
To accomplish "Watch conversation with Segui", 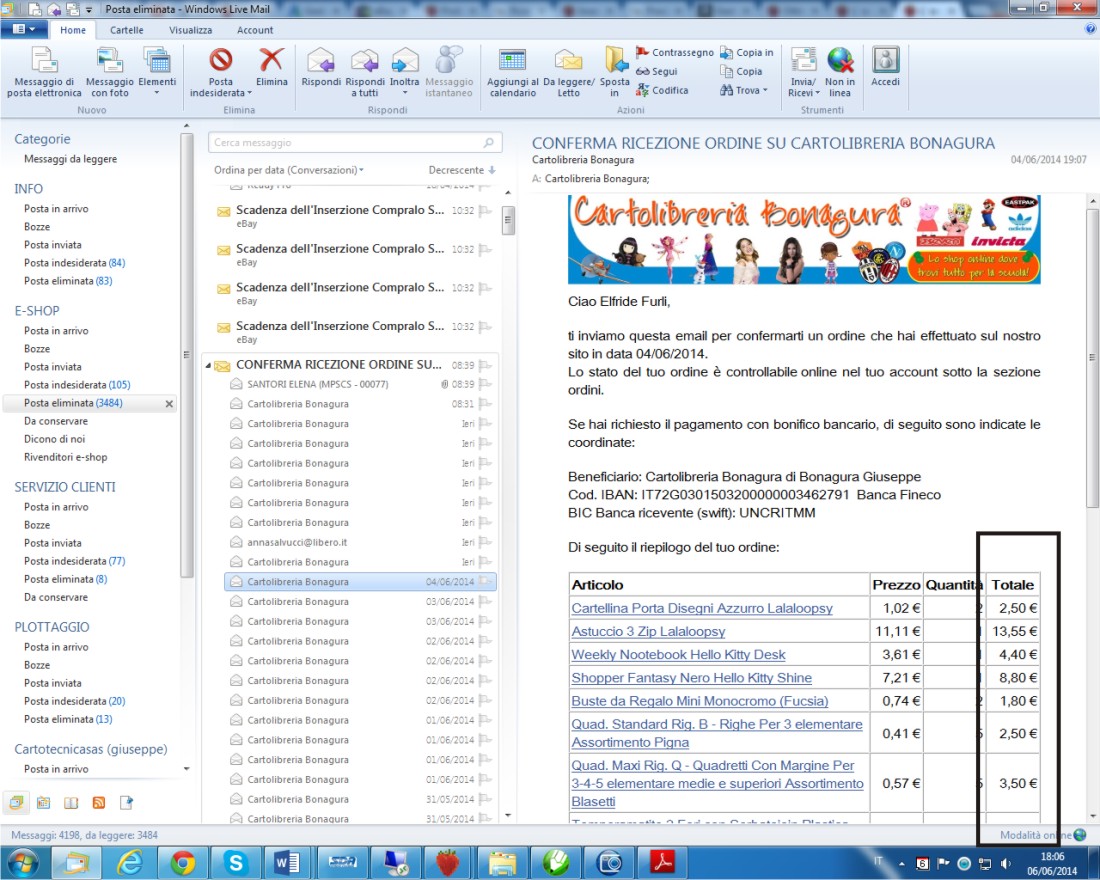I will point(657,72).
